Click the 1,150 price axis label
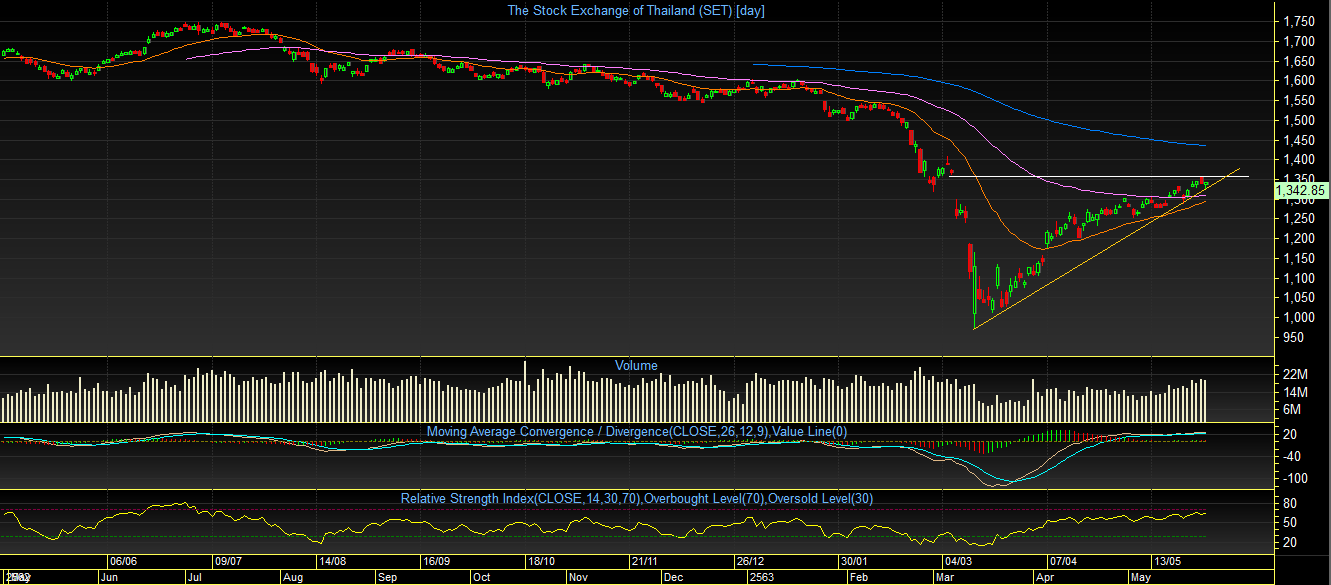 pyautogui.click(x=1299, y=258)
